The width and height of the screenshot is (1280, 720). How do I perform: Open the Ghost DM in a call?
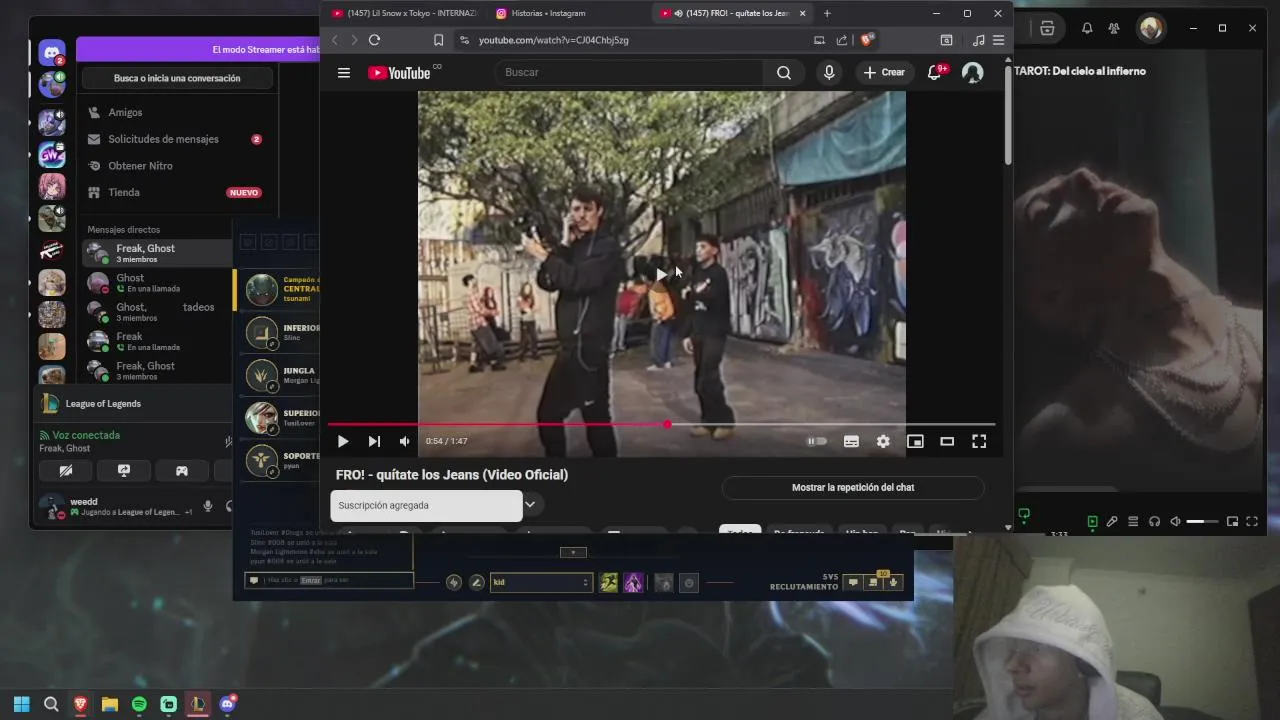[156, 283]
